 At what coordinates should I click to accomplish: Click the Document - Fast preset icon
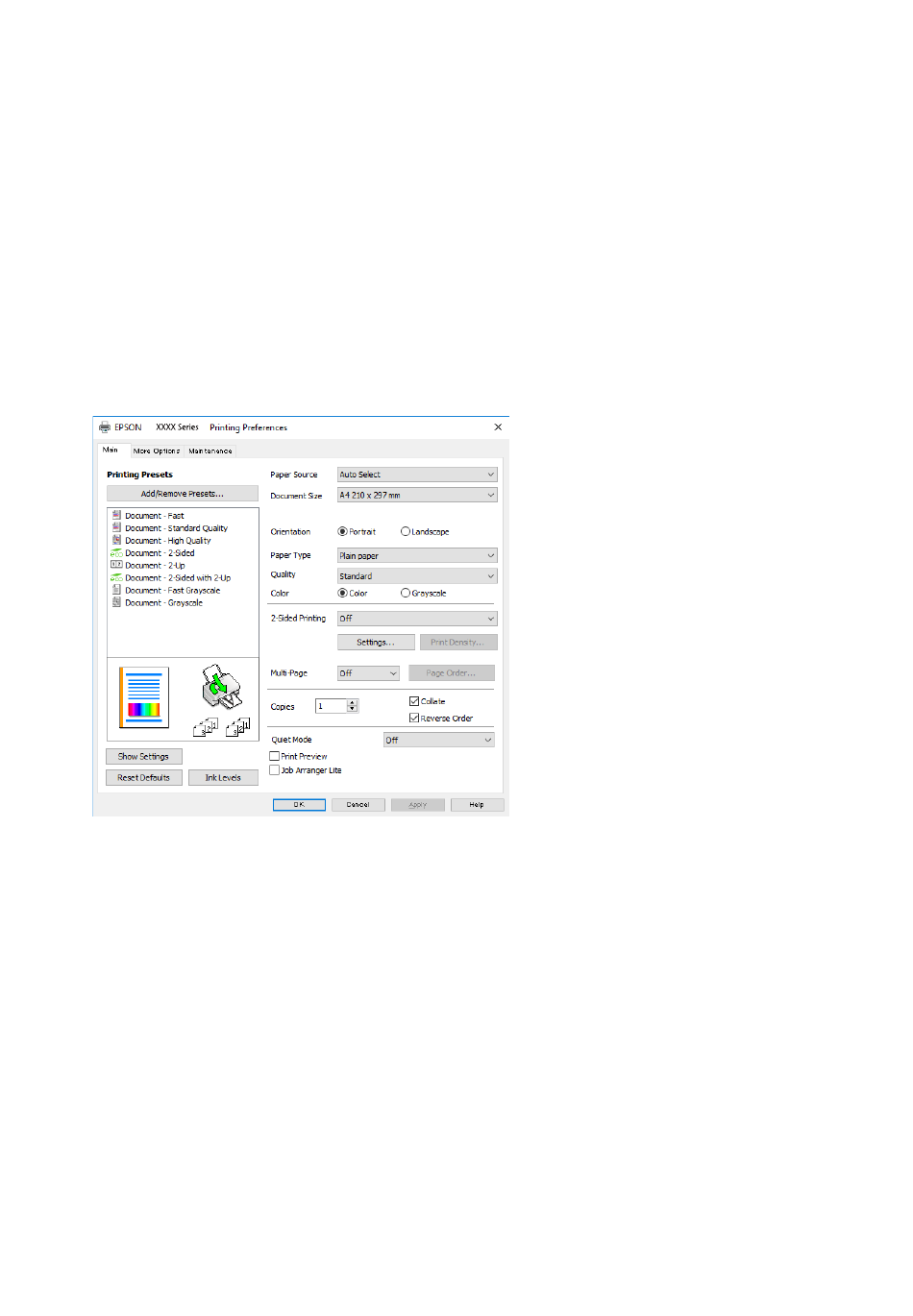(116, 515)
